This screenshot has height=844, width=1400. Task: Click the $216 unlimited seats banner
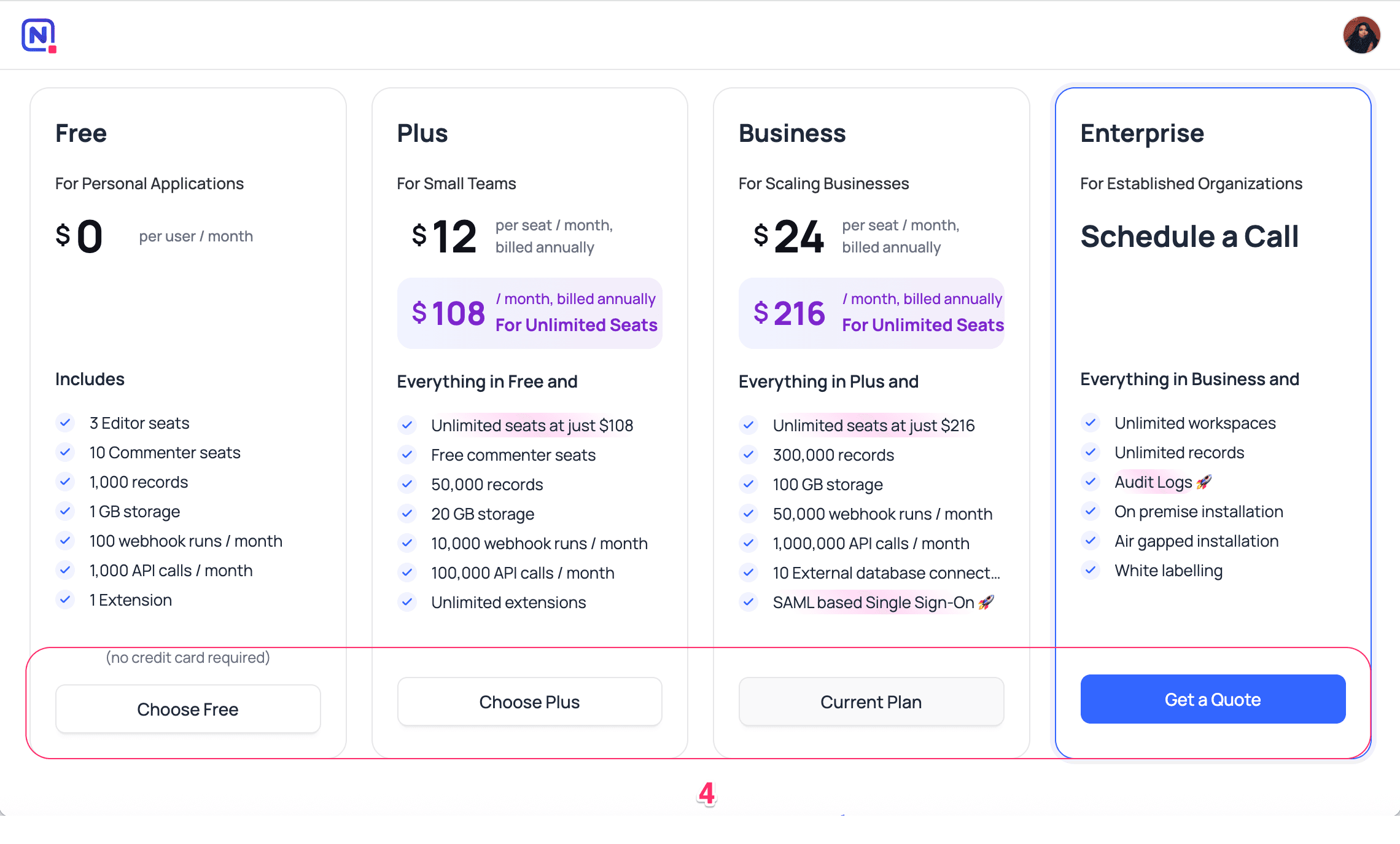pos(871,313)
